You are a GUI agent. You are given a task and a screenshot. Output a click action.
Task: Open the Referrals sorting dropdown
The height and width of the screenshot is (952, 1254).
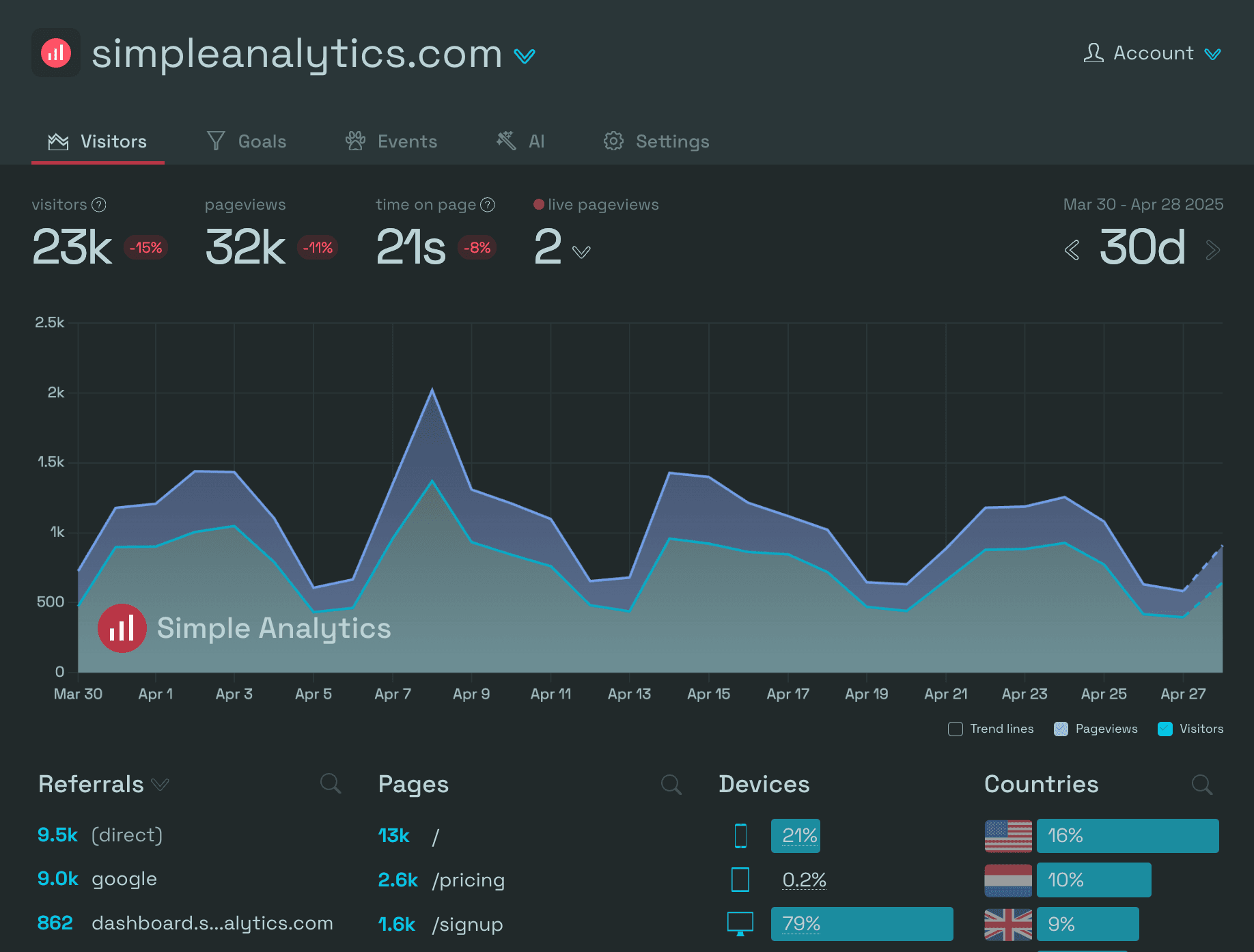click(161, 785)
